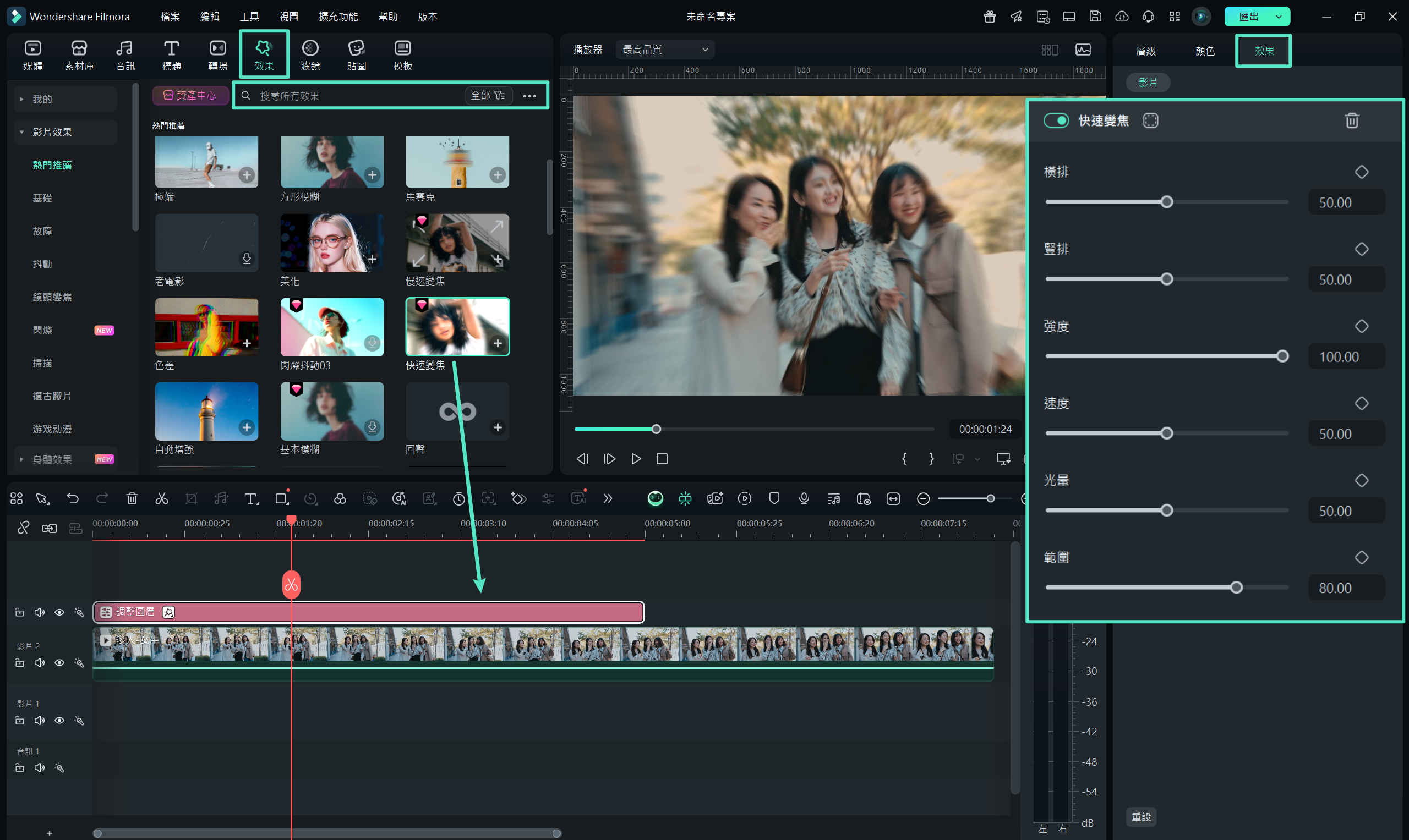
Task: Click the headset support icon
Action: pos(1148,17)
